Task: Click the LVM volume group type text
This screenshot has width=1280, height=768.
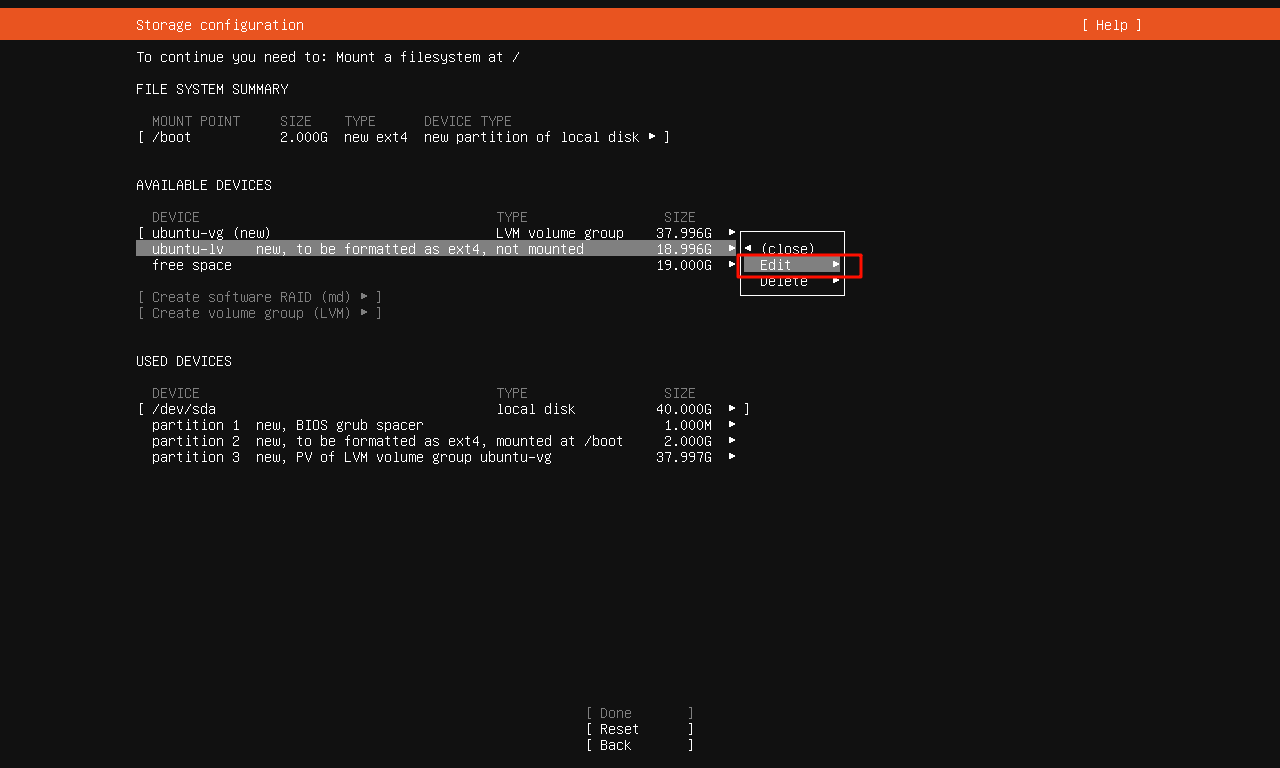Action: pos(560,233)
